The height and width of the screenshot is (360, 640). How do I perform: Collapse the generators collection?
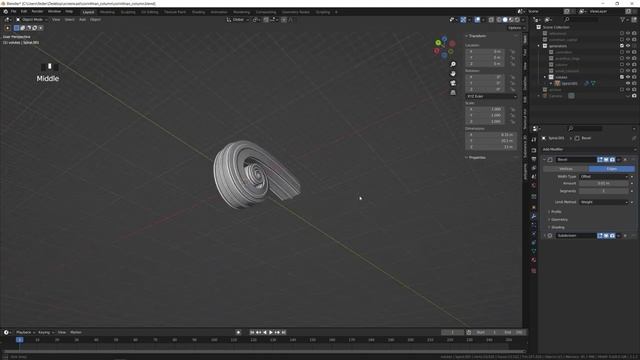[x=539, y=46]
